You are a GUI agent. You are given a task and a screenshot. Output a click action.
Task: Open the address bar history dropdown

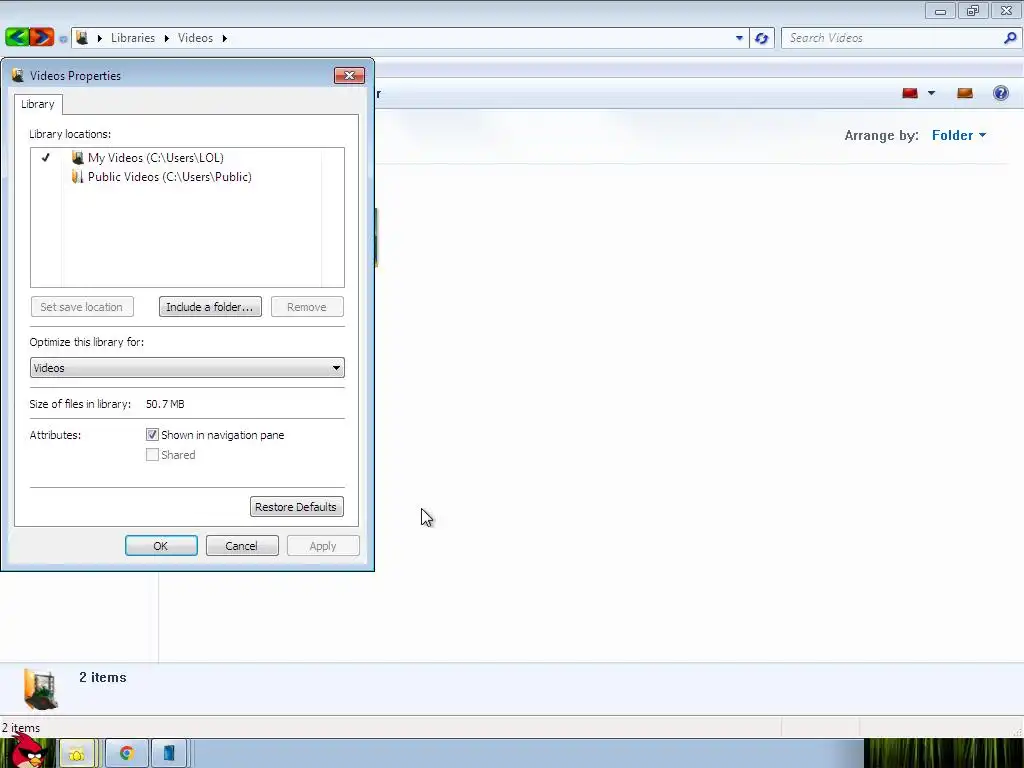pyautogui.click(x=739, y=38)
